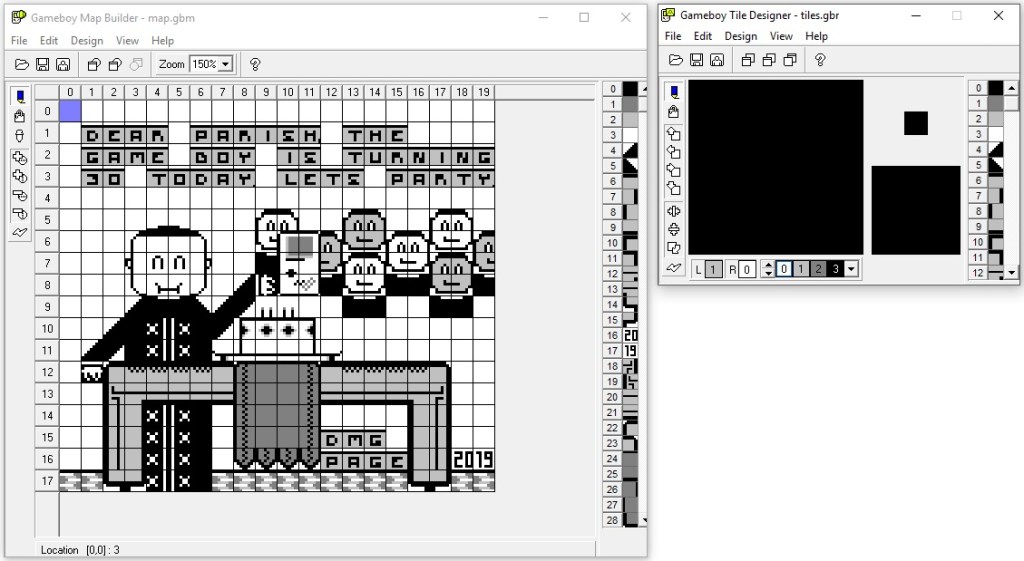1024x561 pixels.
Task: Pick color 0 swatch in Tile Designer palette
Action: [784, 269]
